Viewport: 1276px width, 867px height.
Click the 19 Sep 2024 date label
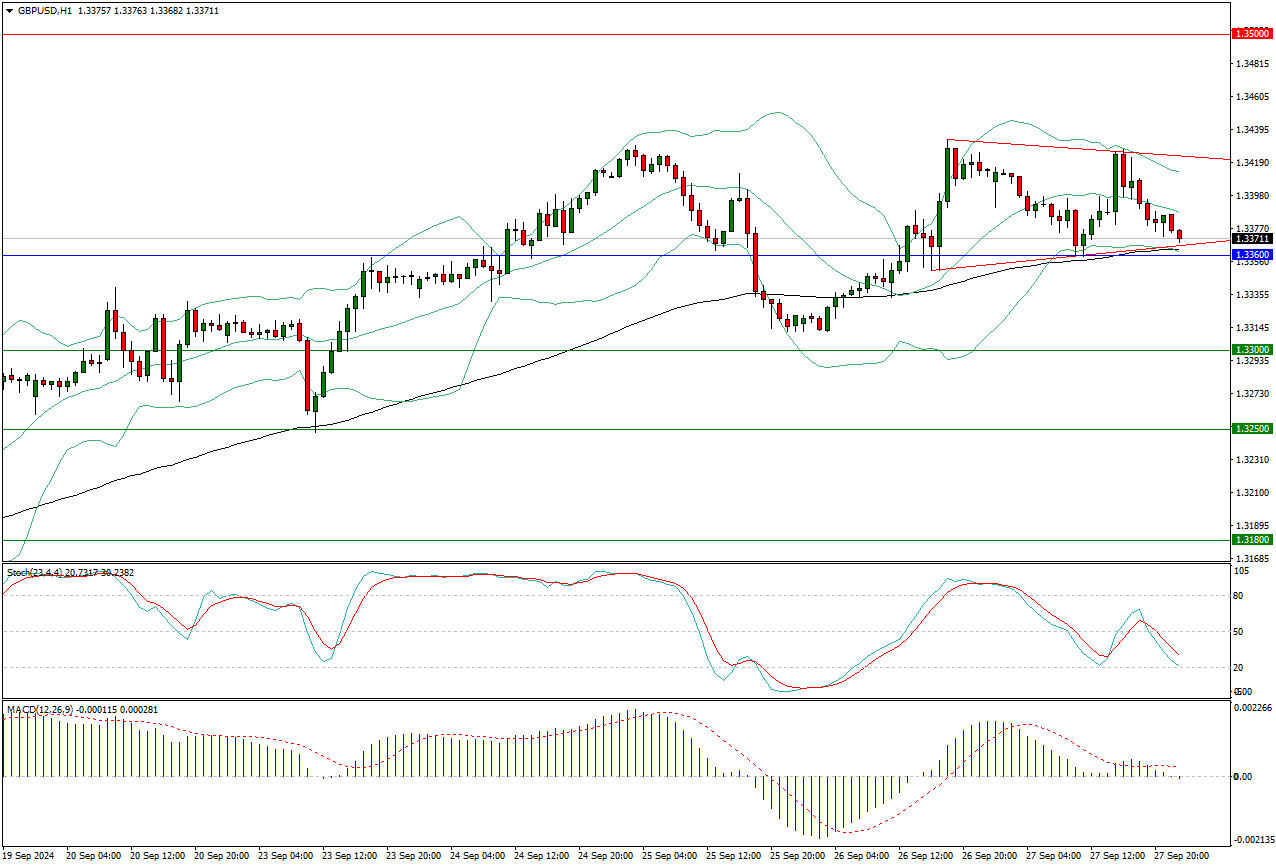[29, 856]
